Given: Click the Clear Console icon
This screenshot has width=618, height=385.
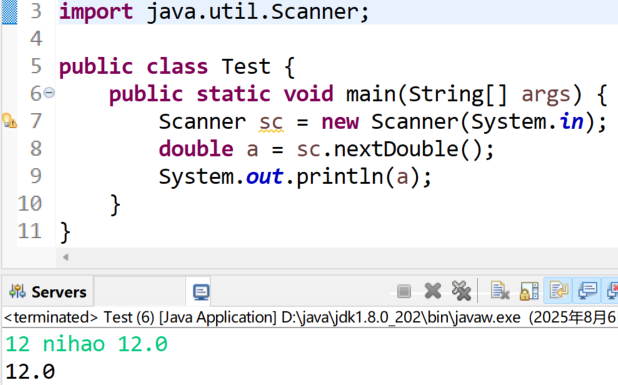Looking at the screenshot, I should pyautogui.click(x=500, y=291).
